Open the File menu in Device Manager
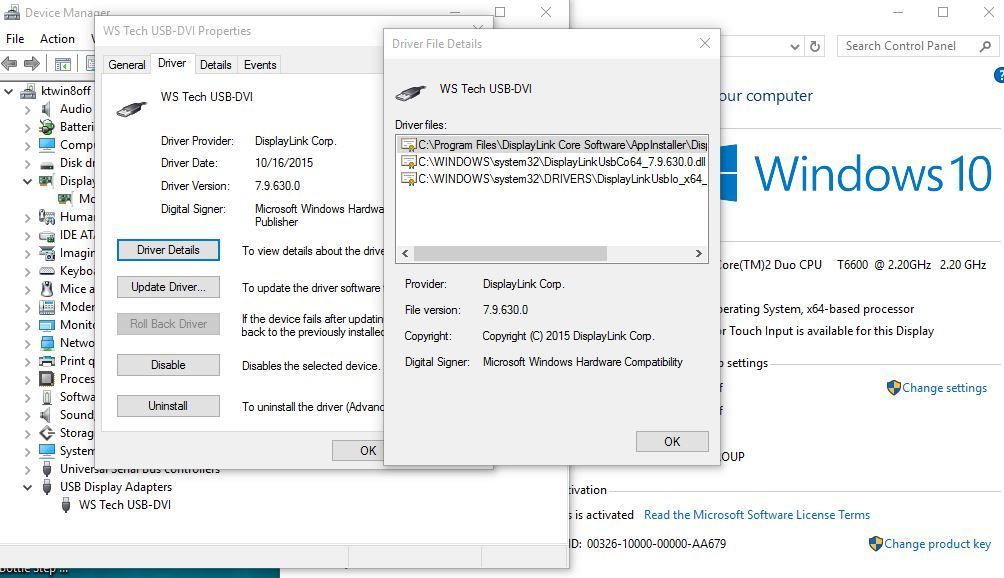Screen dimensions: 1004x578 [x=15, y=38]
